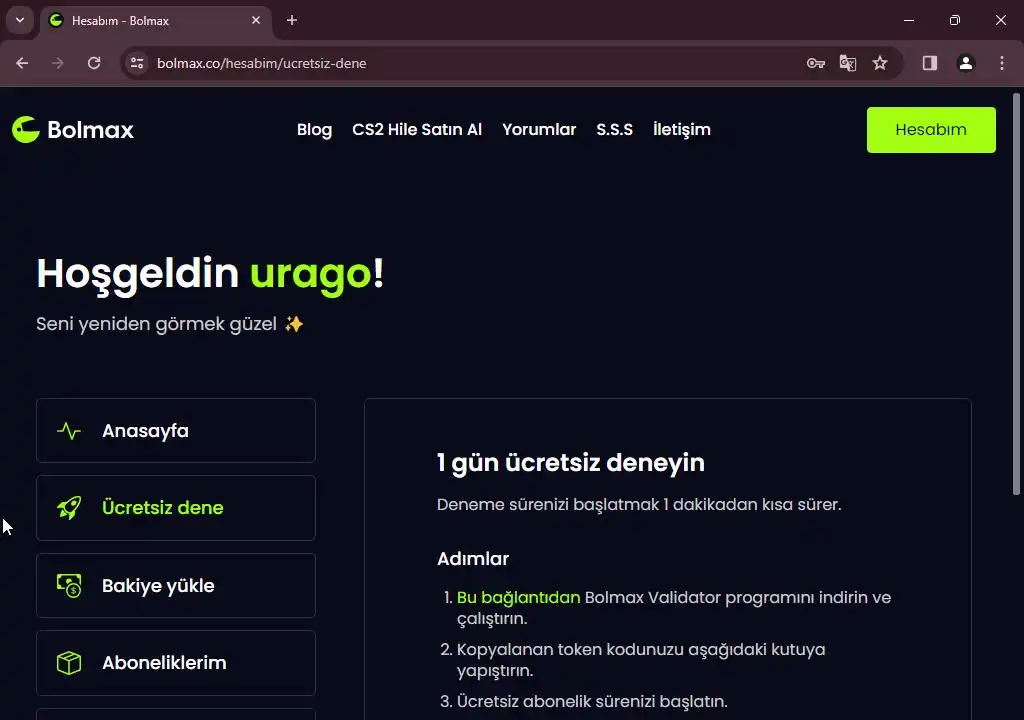Click the Bolmax brand name text
Image resolution: width=1024 pixels, height=720 pixels.
click(90, 129)
